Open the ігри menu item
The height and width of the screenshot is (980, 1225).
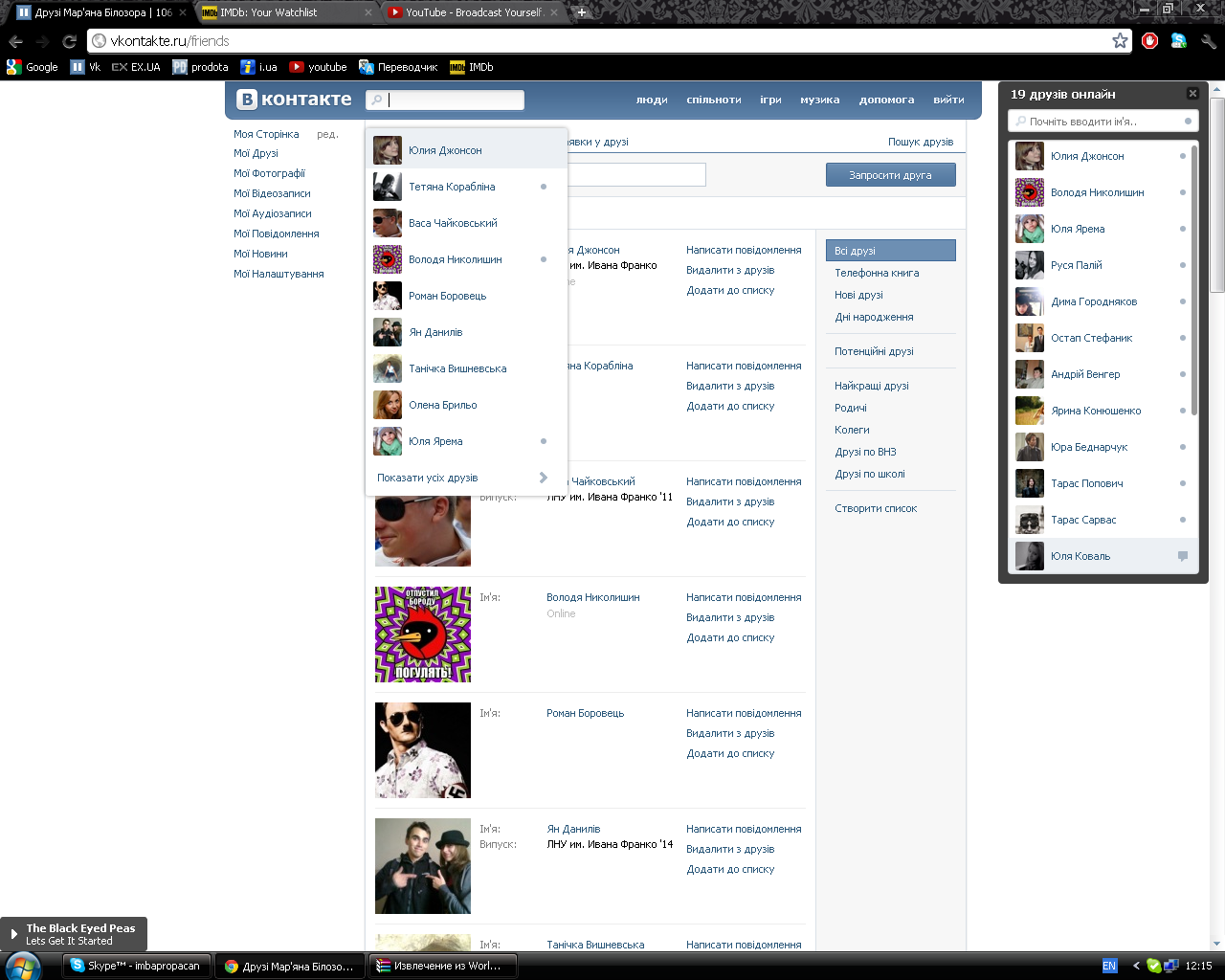[x=770, y=100]
